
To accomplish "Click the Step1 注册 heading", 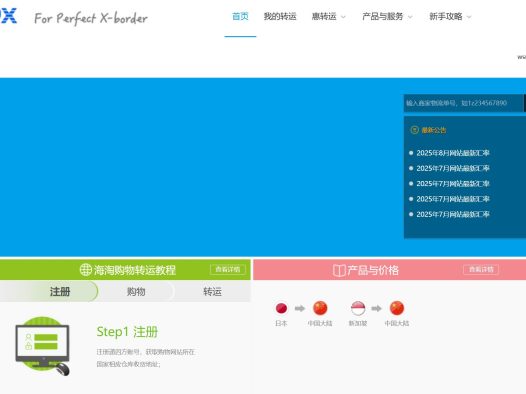I will click(x=127, y=332).
